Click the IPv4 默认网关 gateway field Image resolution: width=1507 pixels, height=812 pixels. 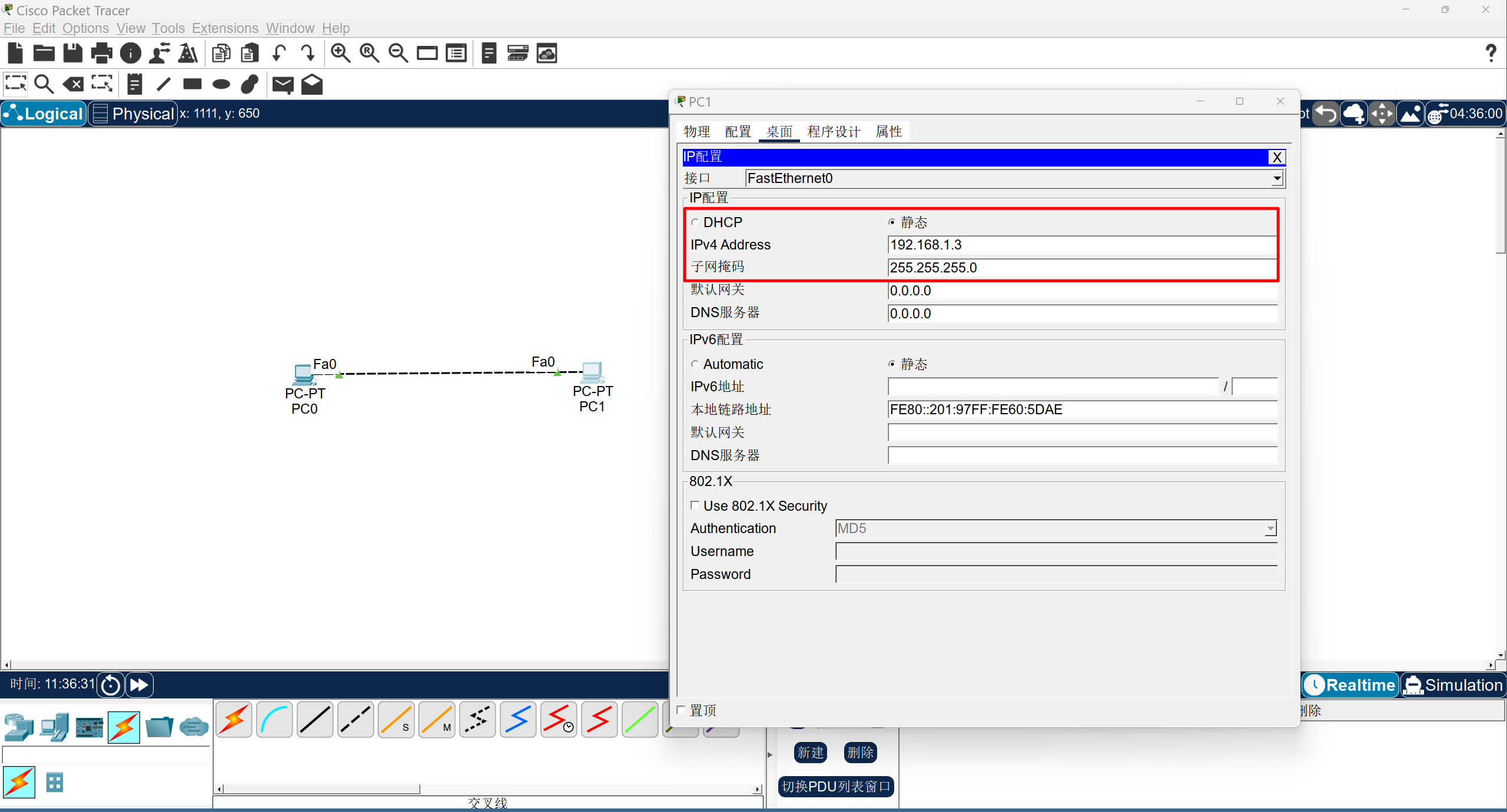tap(1082, 291)
